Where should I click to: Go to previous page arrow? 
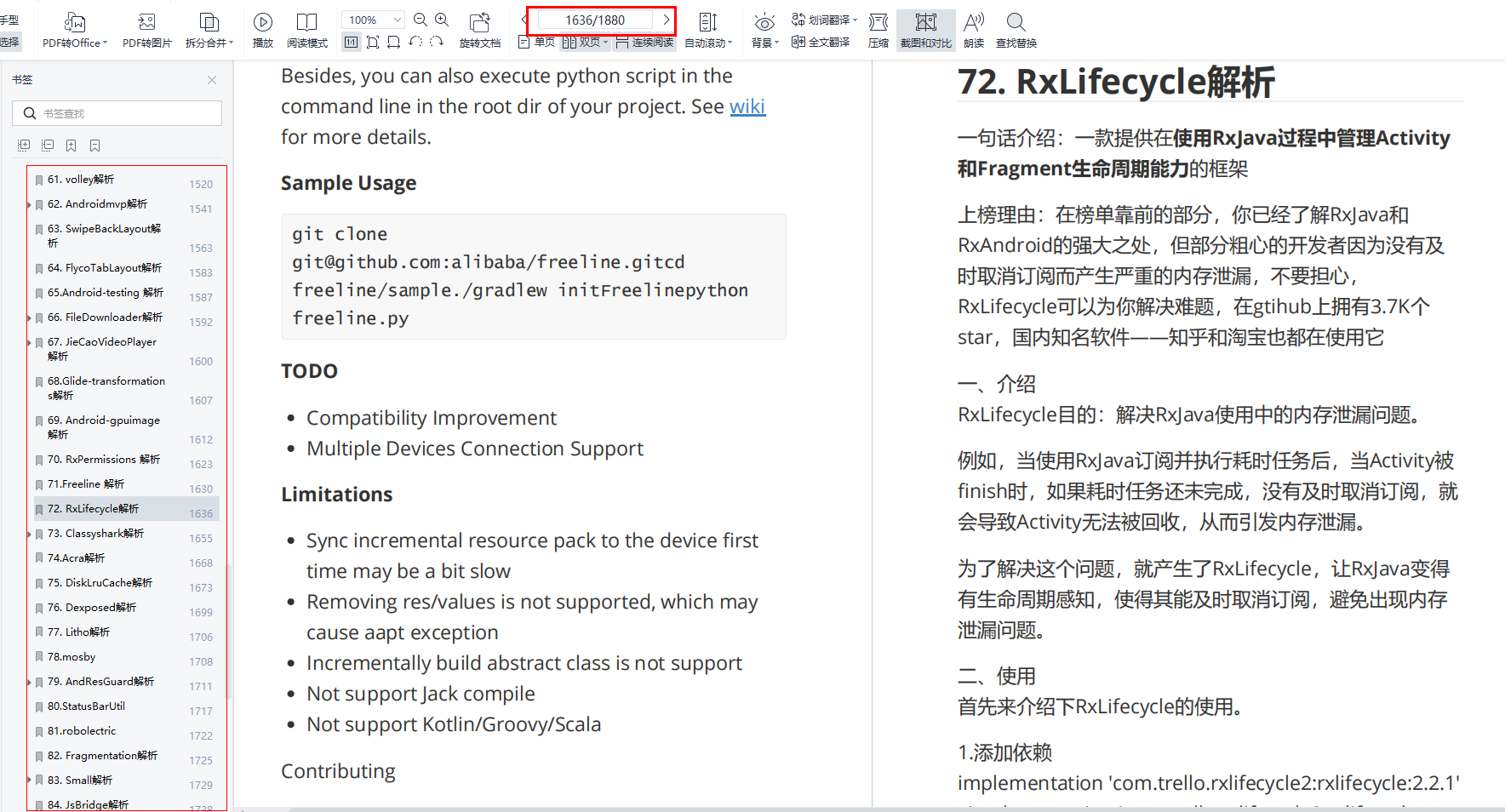[x=524, y=20]
